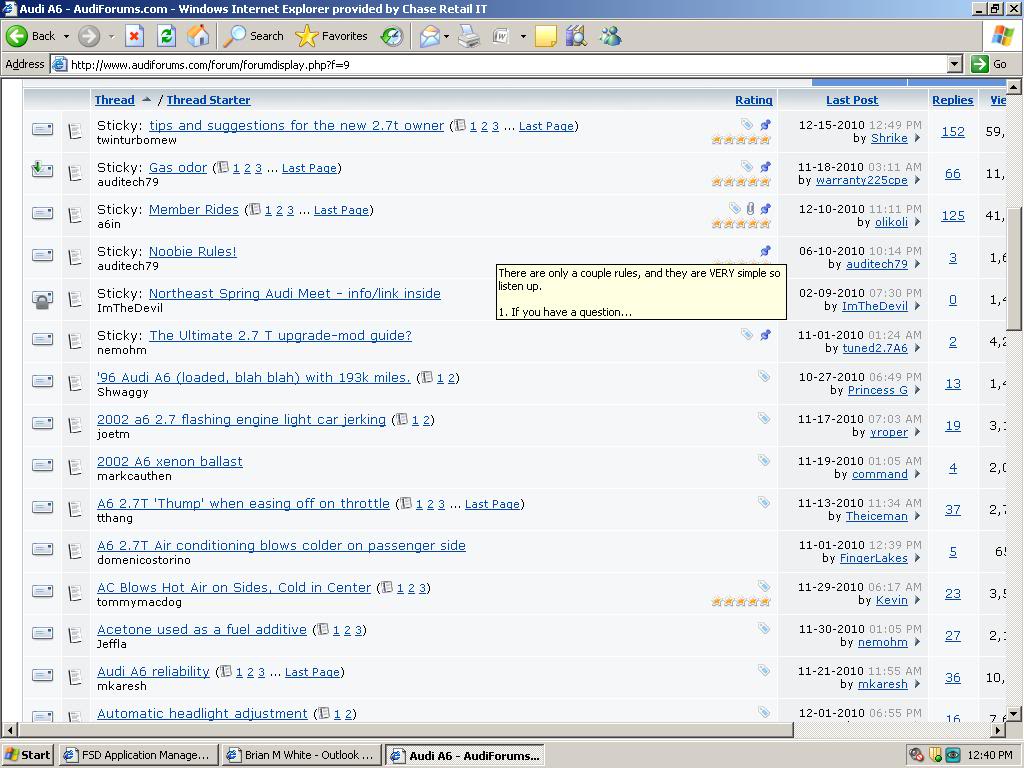Open the History toolbar icon
The width and height of the screenshot is (1024, 768).
point(392,36)
